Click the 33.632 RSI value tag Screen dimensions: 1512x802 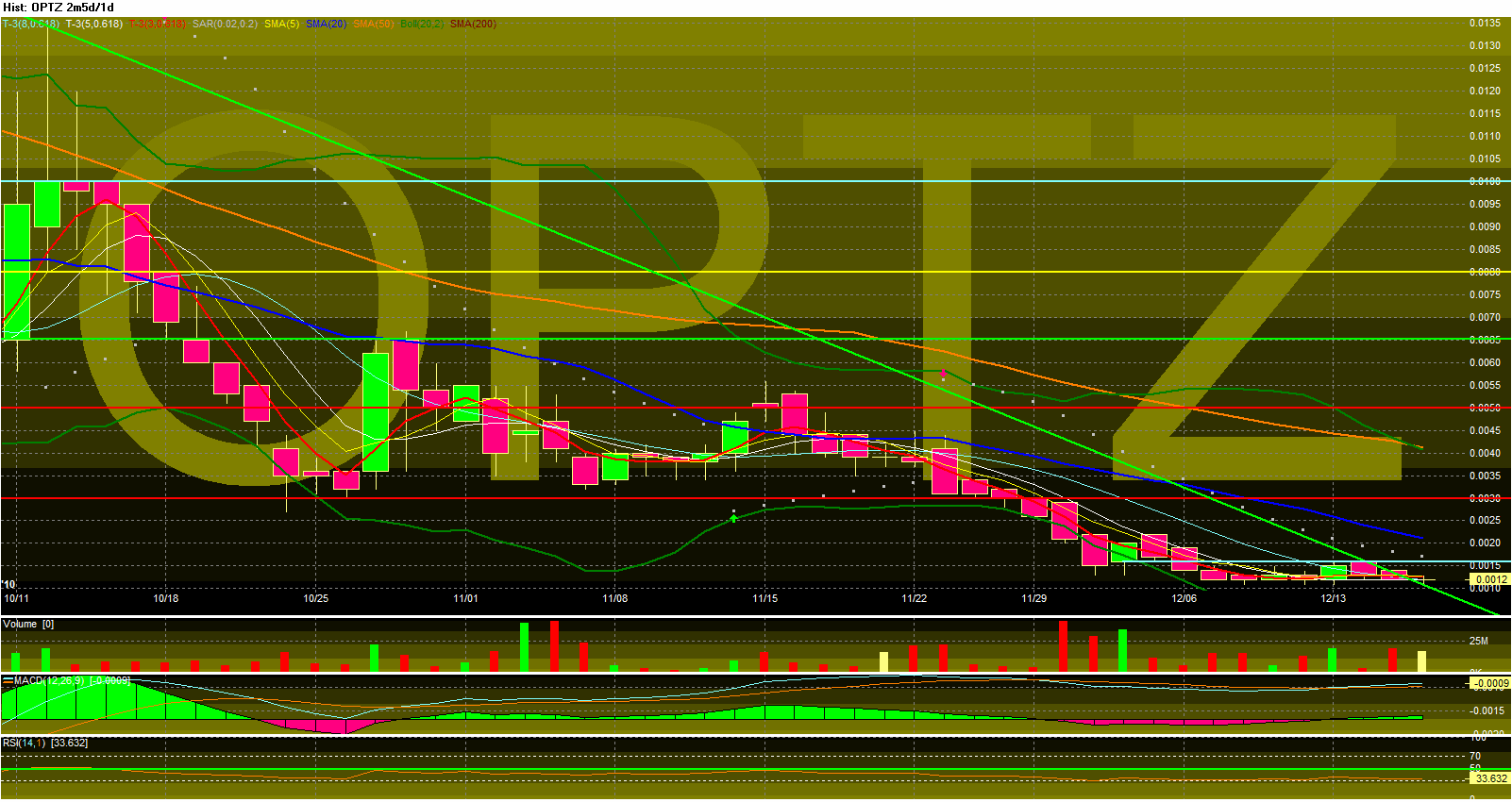pyautogui.click(x=1490, y=778)
